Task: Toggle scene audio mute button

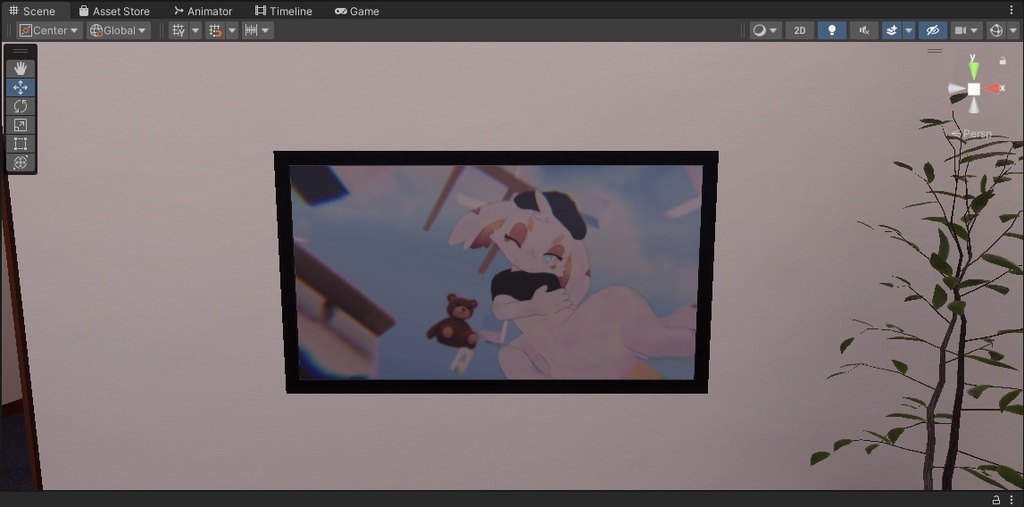Action: [864, 30]
